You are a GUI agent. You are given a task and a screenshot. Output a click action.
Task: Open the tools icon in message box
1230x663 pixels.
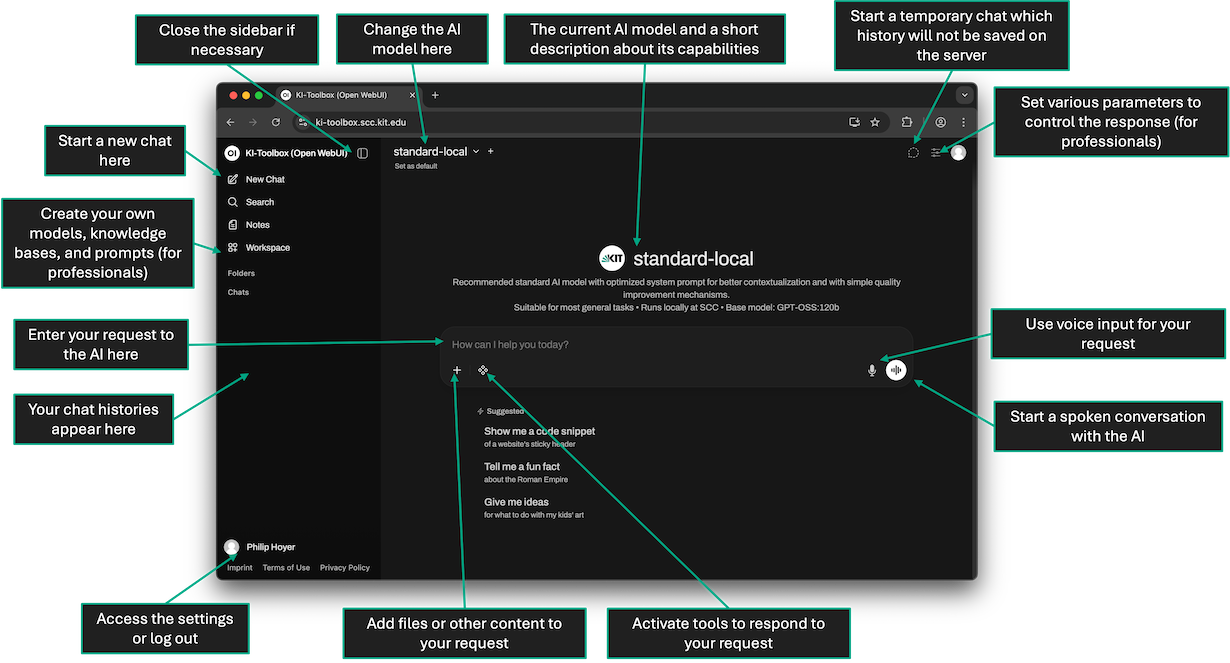click(x=482, y=370)
